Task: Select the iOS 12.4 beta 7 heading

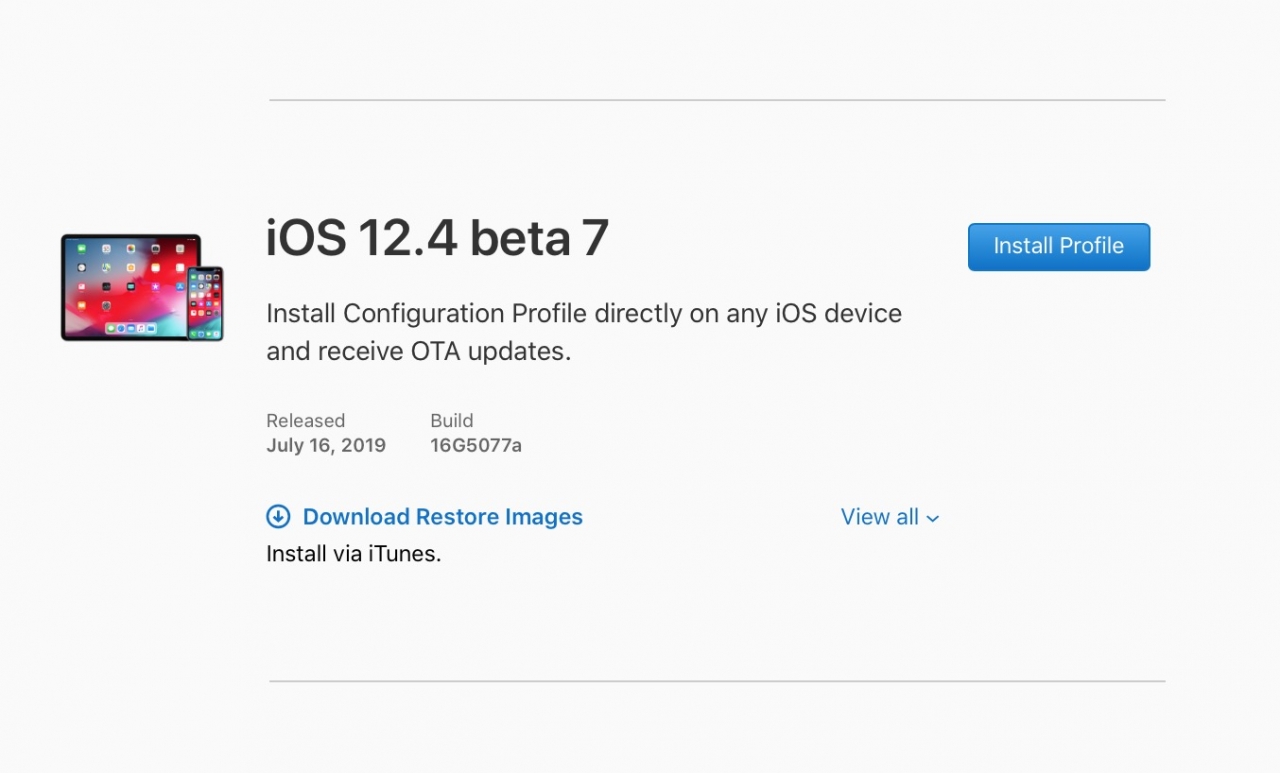Action: 437,239
